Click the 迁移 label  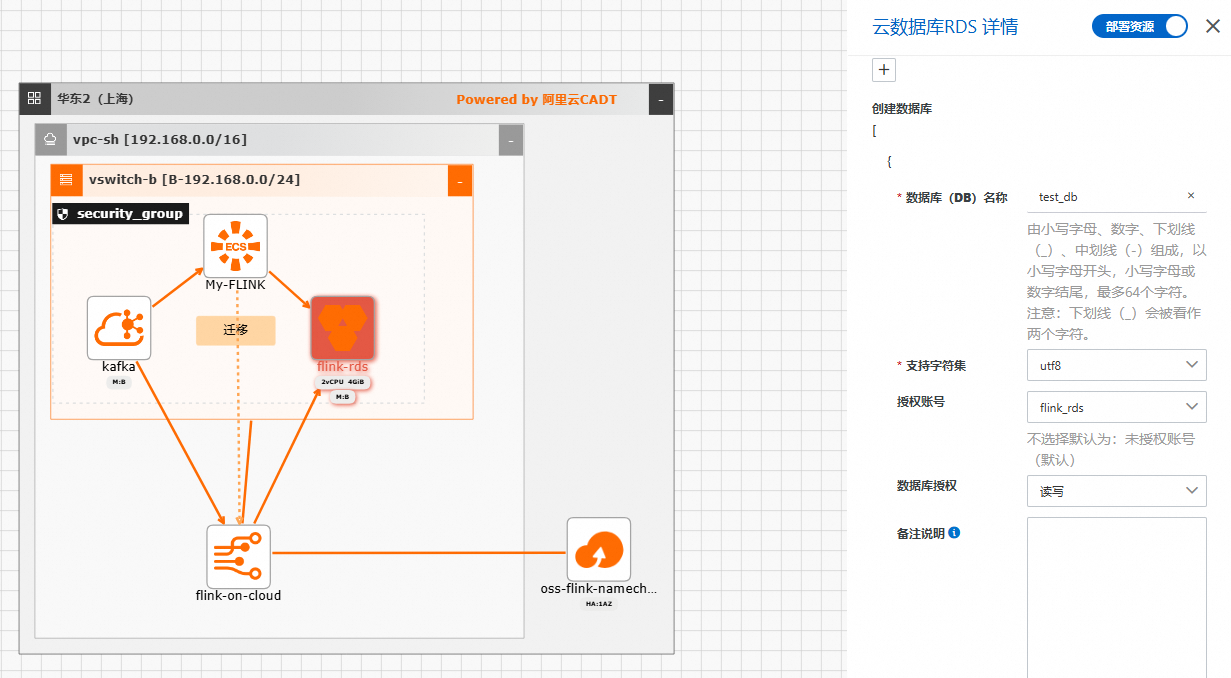(235, 331)
